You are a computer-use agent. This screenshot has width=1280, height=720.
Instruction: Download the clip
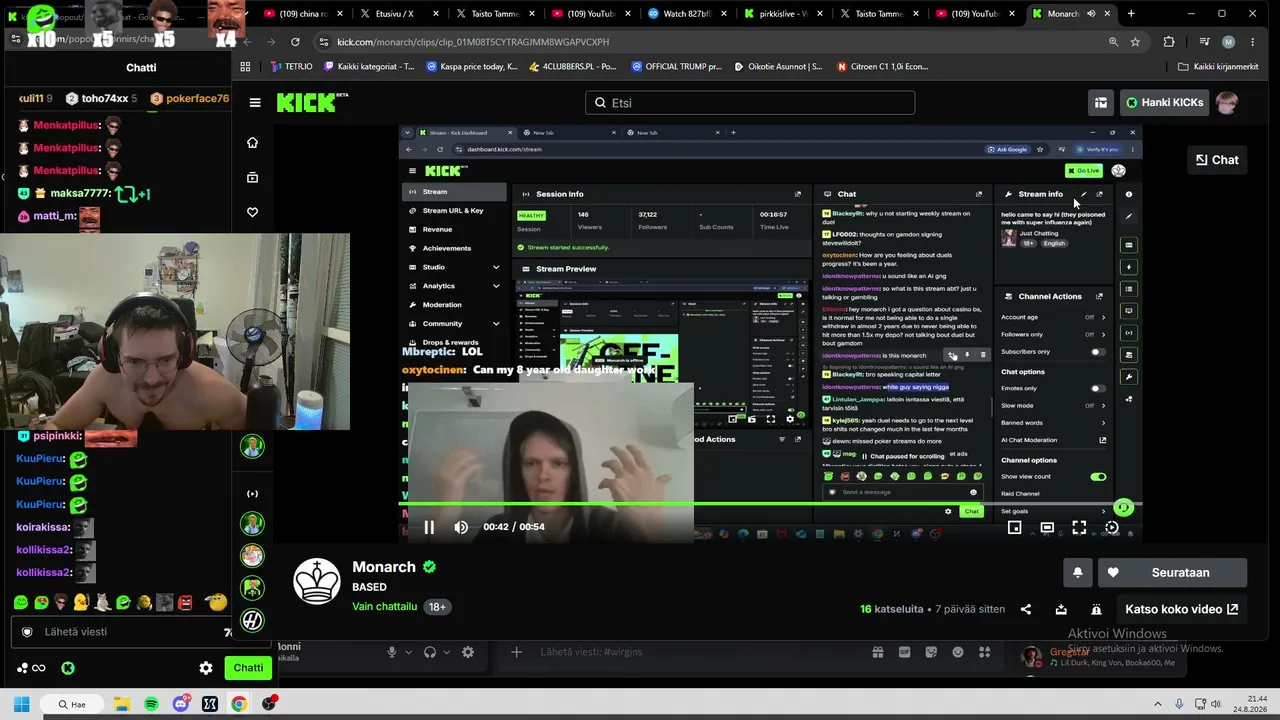click(1061, 609)
